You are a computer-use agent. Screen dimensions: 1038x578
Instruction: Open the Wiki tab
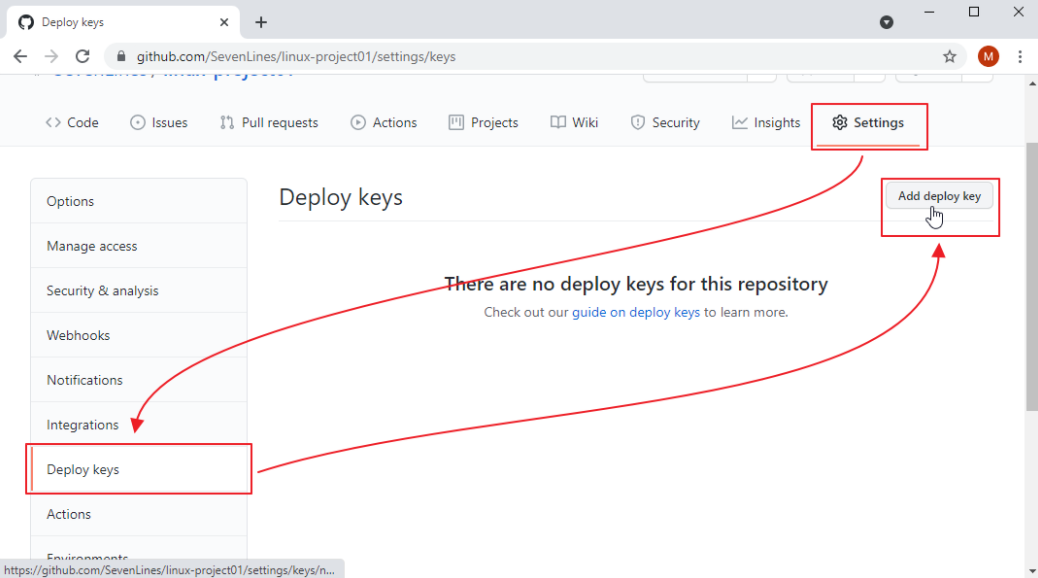click(x=574, y=123)
